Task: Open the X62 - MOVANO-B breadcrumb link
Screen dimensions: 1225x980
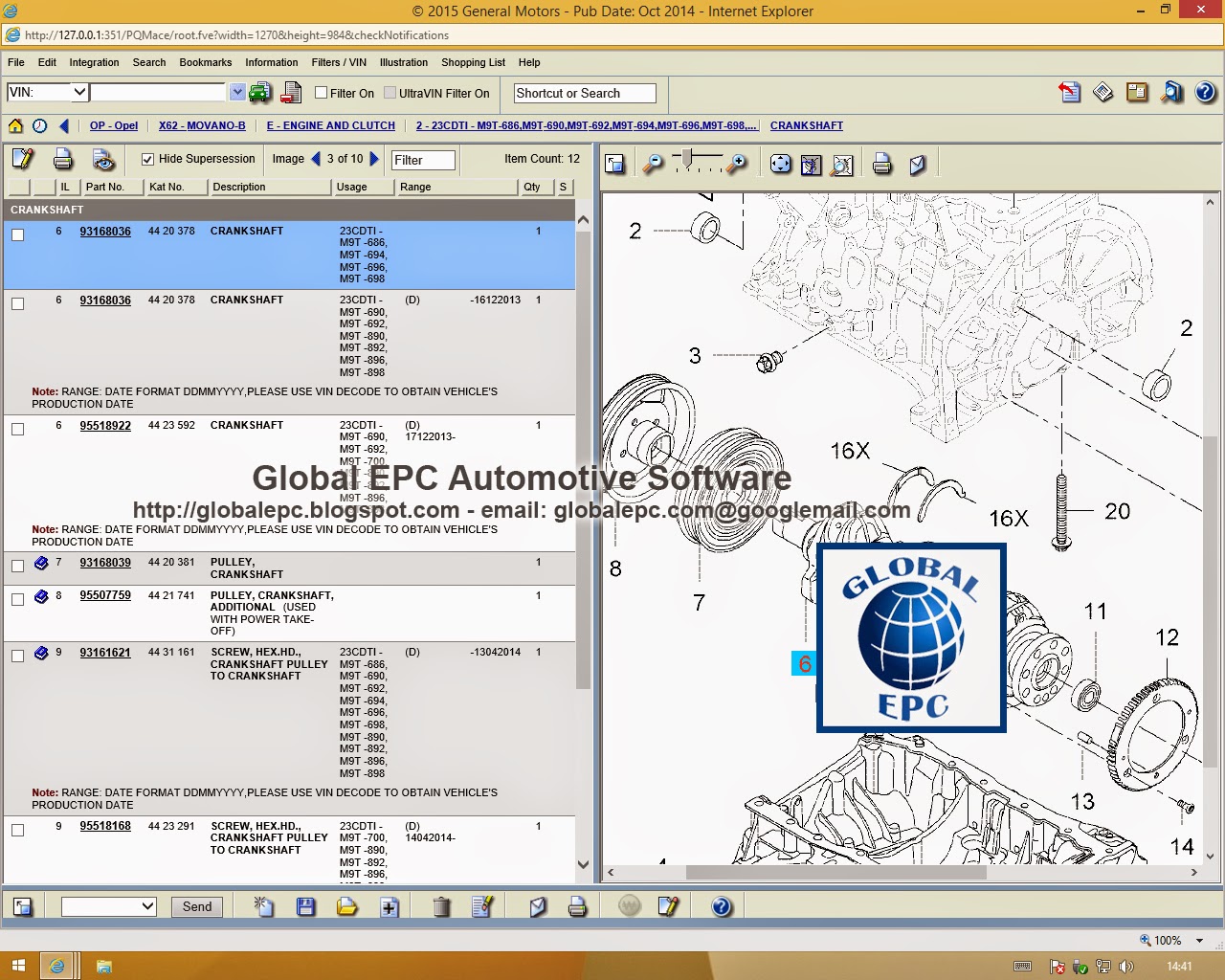Action: coord(202,125)
